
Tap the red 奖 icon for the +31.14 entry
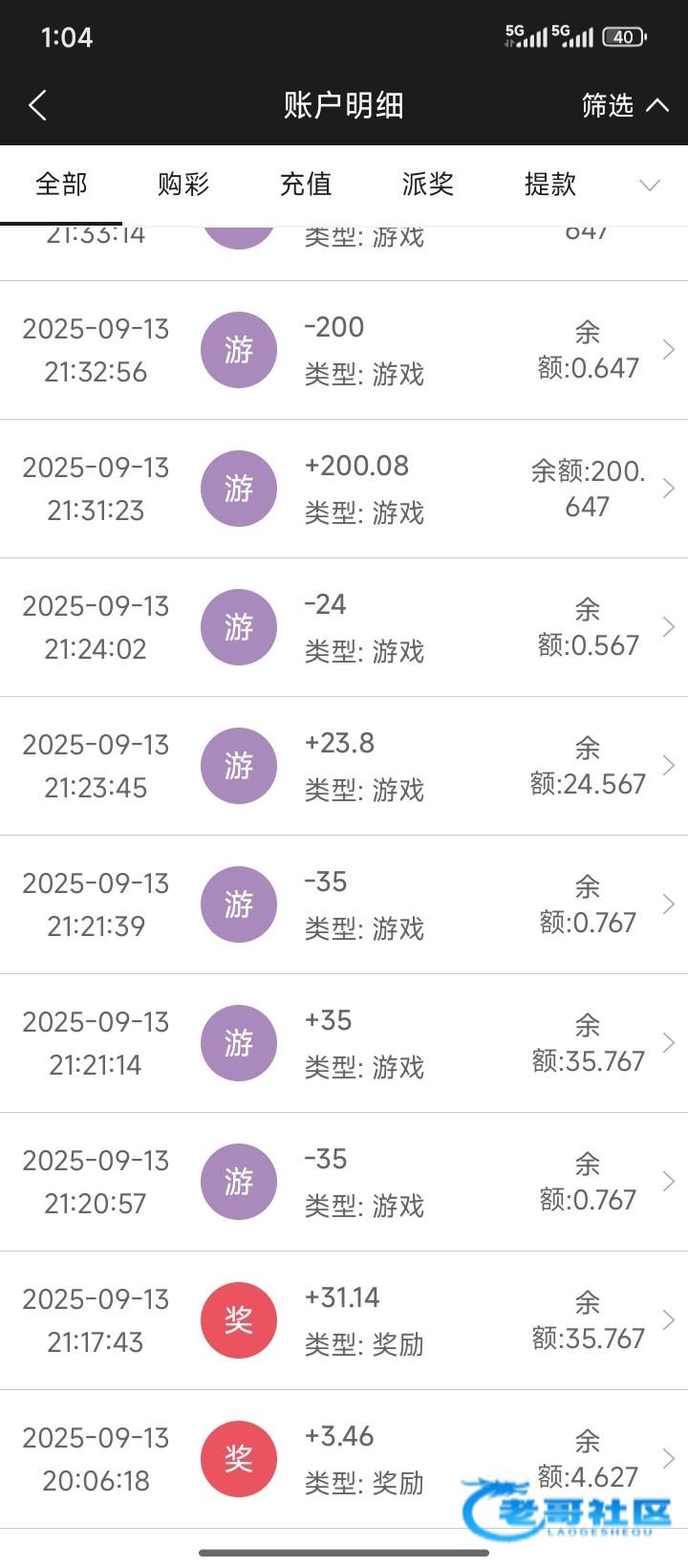pyautogui.click(x=239, y=1320)
